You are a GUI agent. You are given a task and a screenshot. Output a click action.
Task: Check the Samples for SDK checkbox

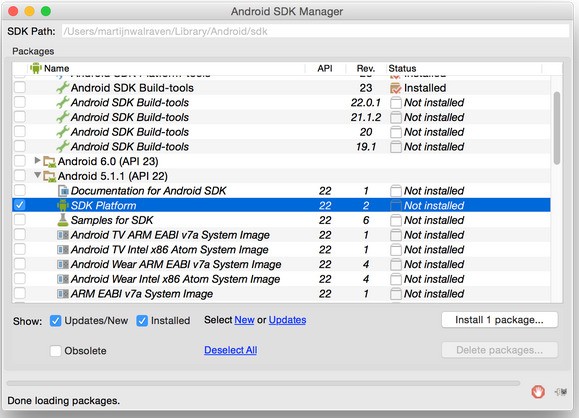pos(20,220)
